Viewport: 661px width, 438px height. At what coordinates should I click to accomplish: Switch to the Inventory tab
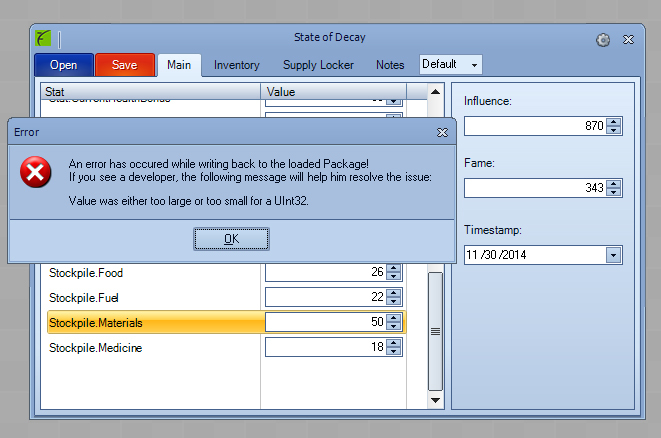[x=236, y=65]
